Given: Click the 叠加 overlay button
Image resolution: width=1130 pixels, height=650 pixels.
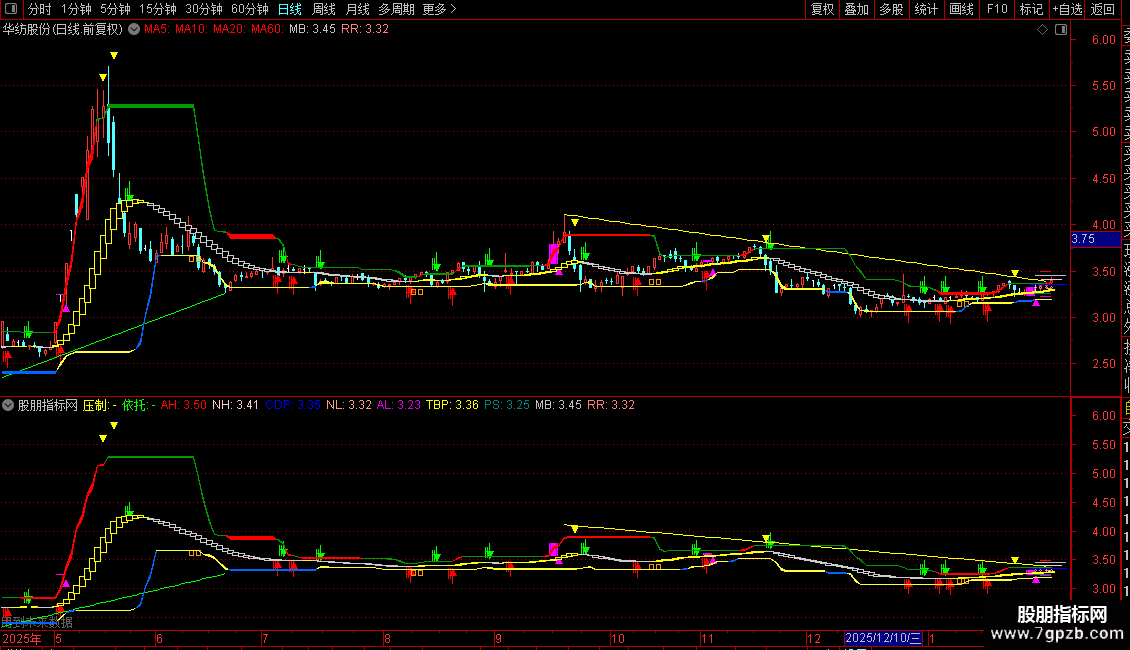Looking at the screenshot, I should 857,9.
